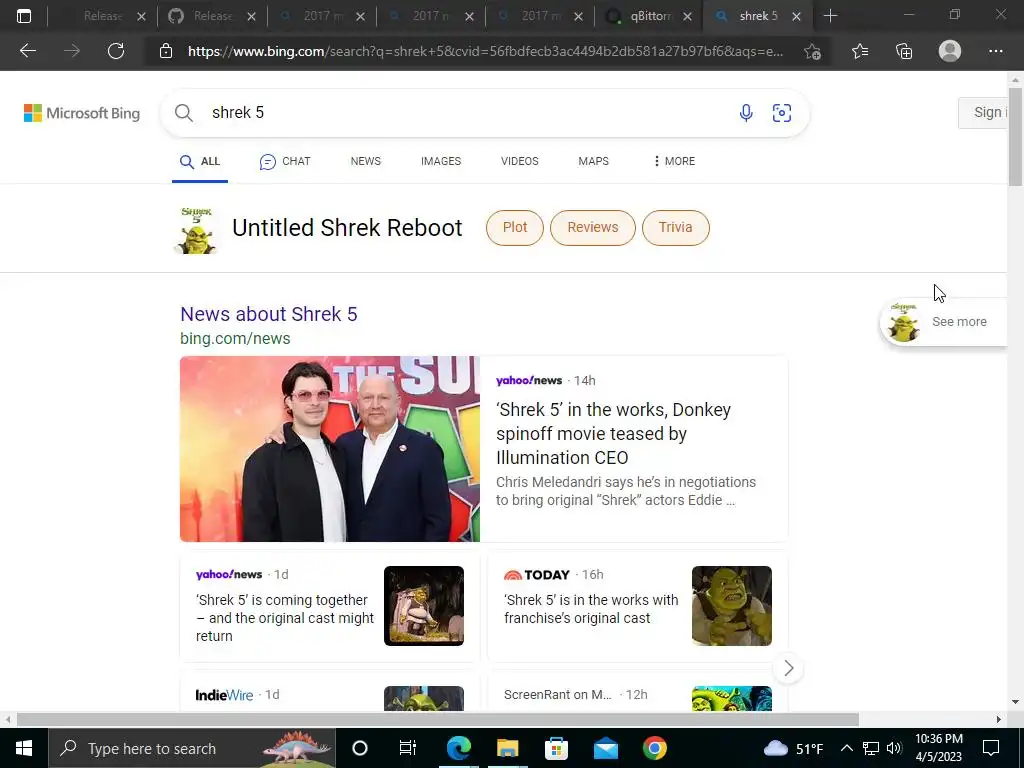Viewport: 1024px width, 768px height.
Task: Open Cortana circle on the taskbar
Action: point(360,748)
